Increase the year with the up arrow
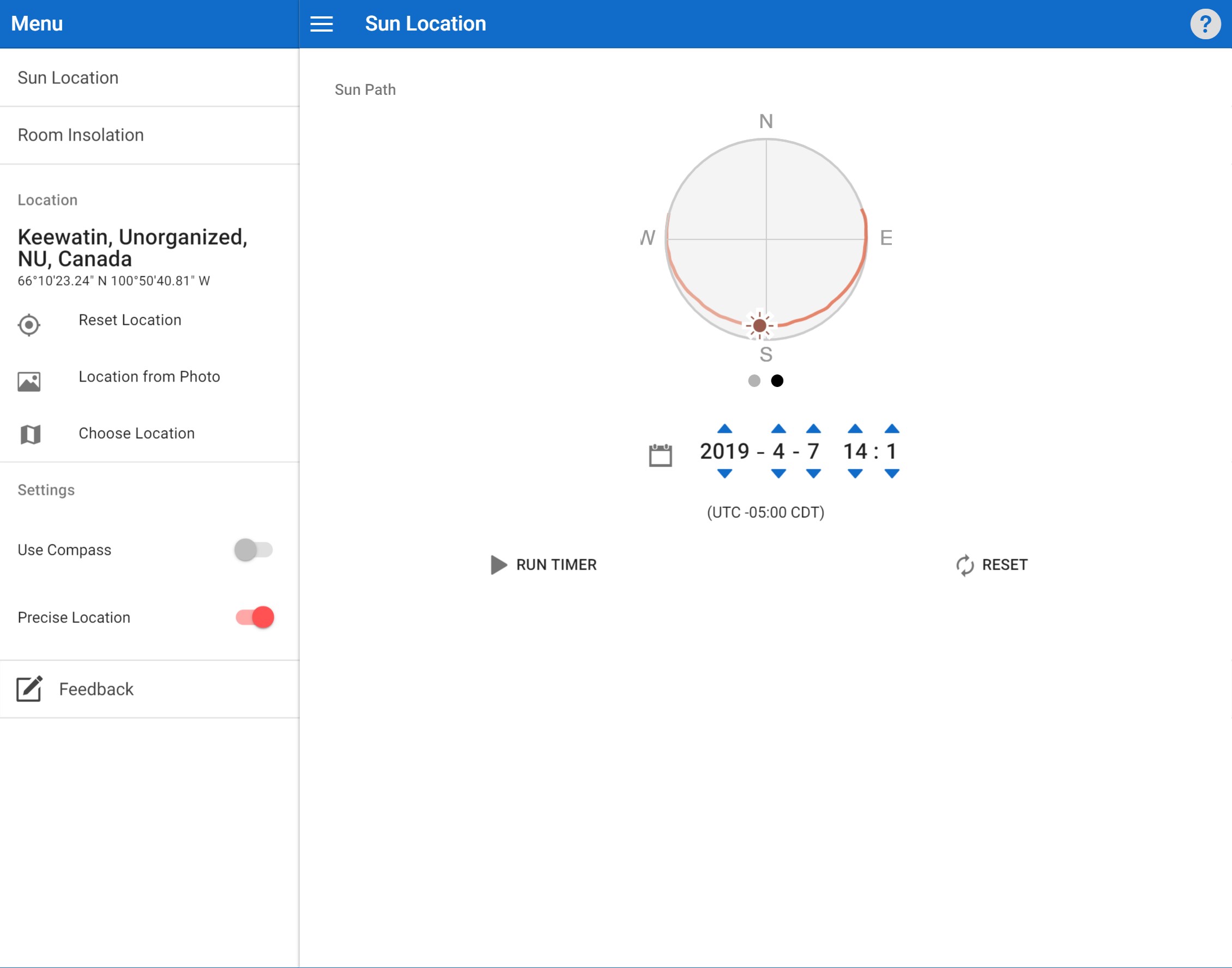1232x968 pixels. click(x=724, y=428)
